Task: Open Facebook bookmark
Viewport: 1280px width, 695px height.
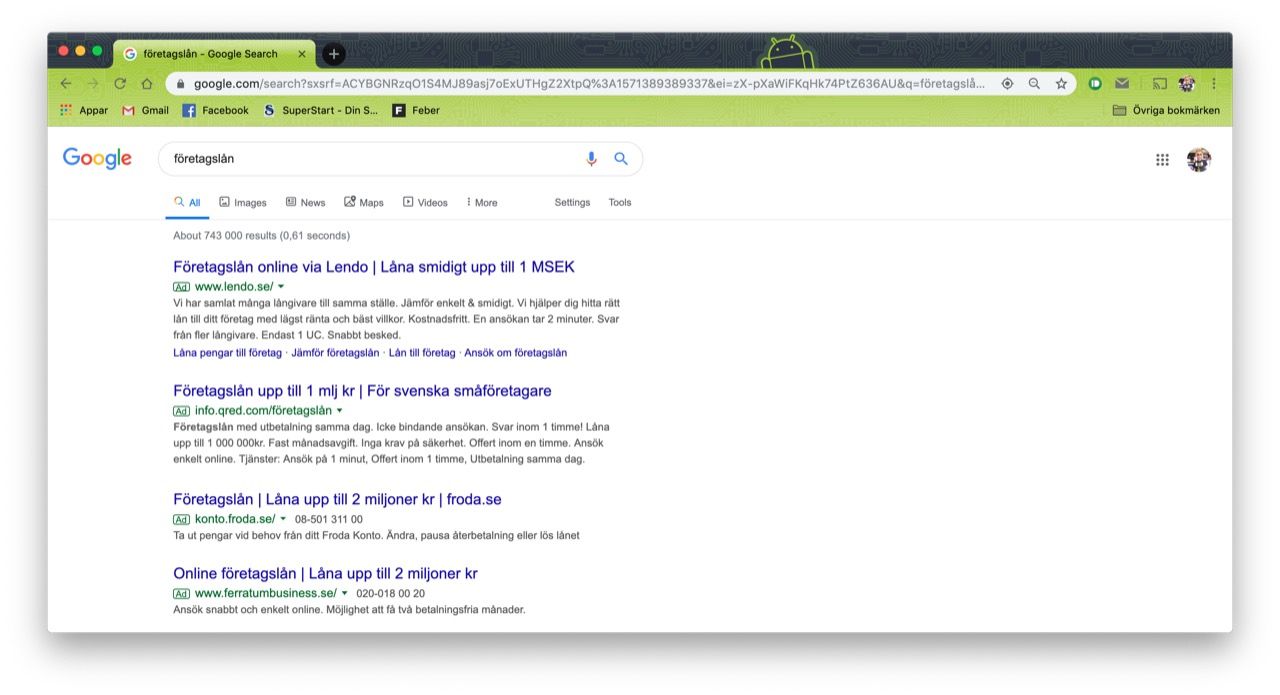Action: pos(215,110)
